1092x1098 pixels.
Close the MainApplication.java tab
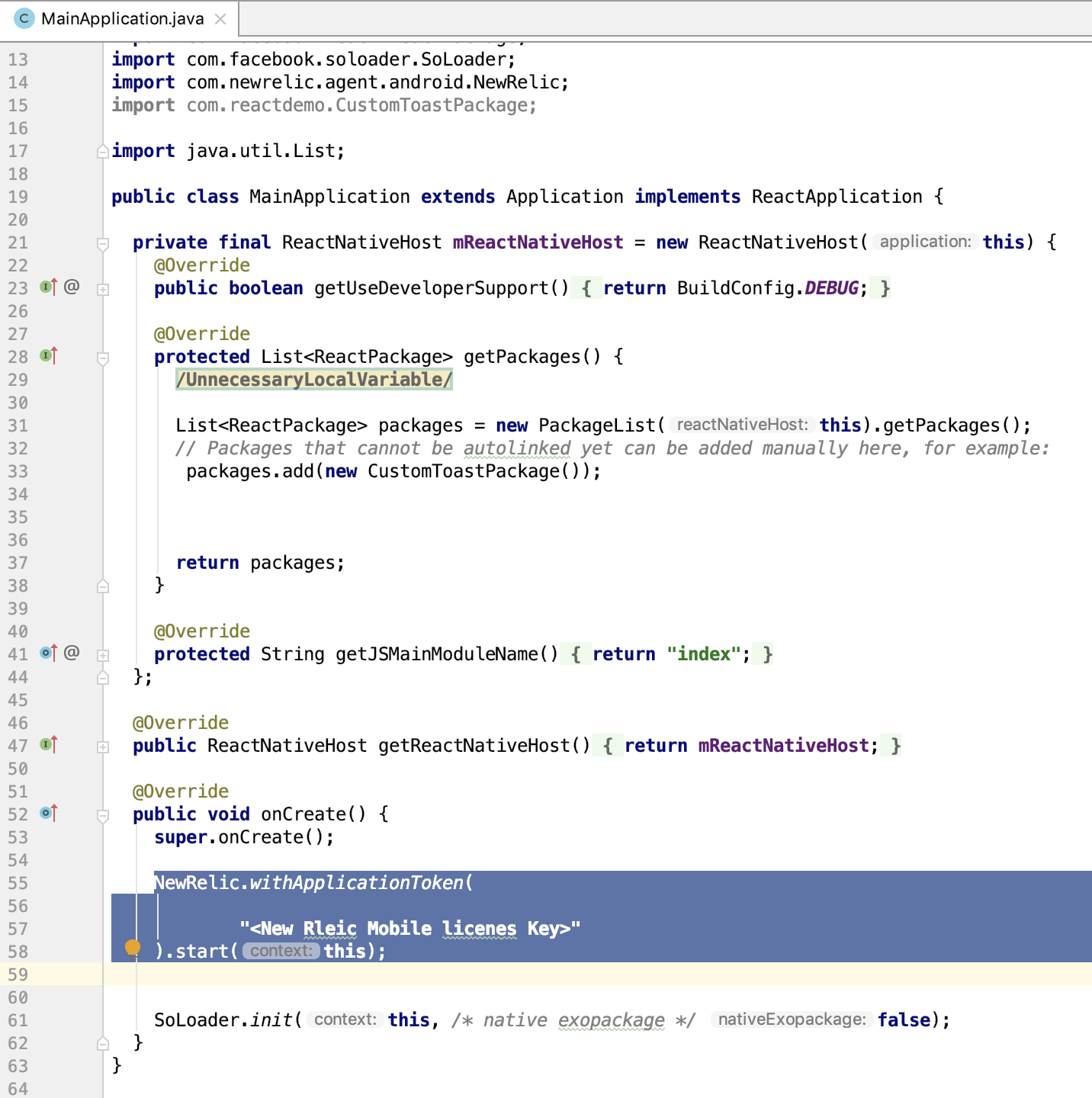coord(220,19)
